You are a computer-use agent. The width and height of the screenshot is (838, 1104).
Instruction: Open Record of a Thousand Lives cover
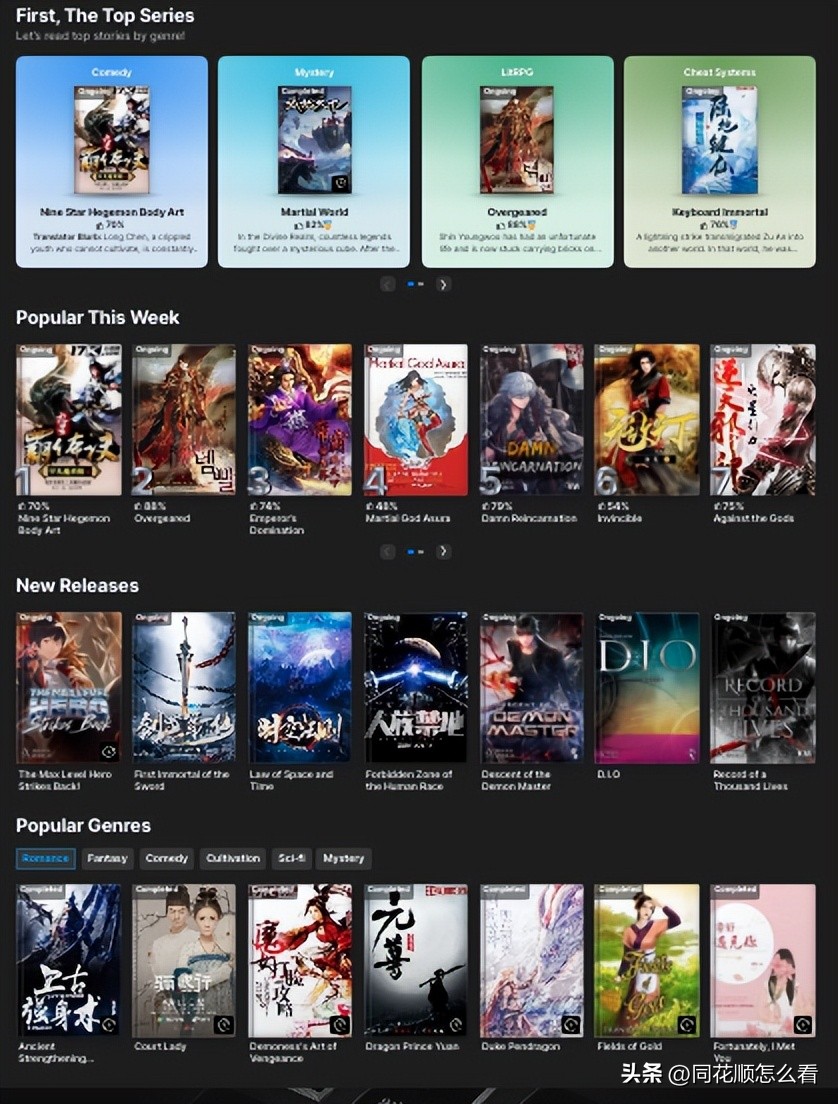763,688
